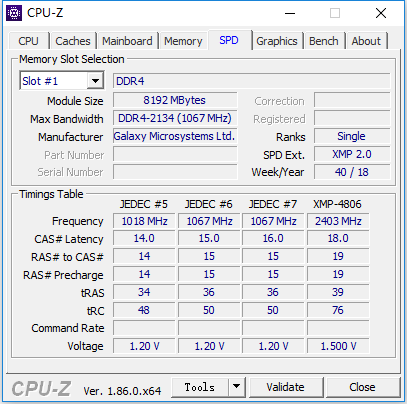Open the Caches tab
This screenshot has height=404, width=407.
73,41
